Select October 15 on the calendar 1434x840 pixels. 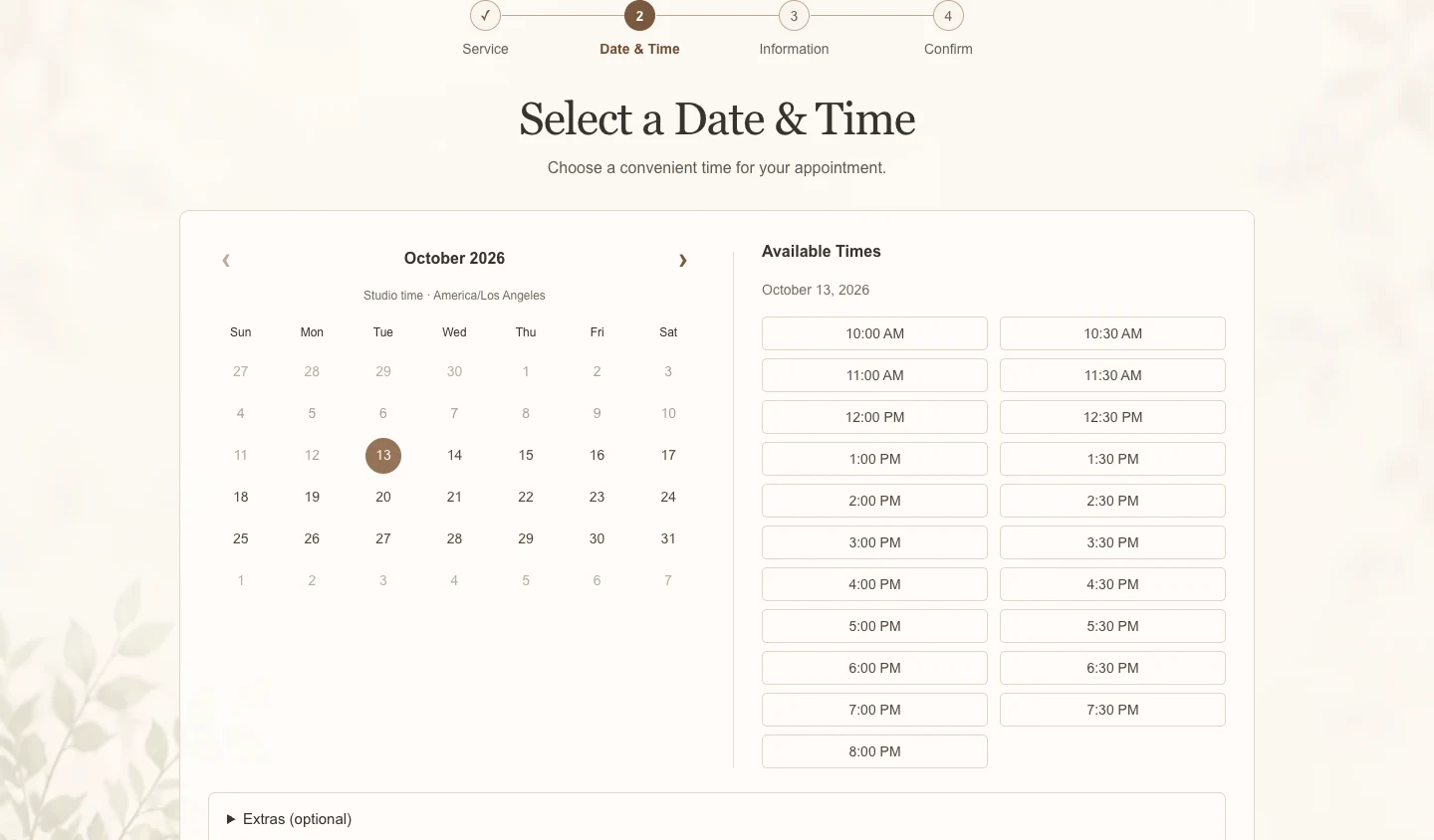(526, 455)
